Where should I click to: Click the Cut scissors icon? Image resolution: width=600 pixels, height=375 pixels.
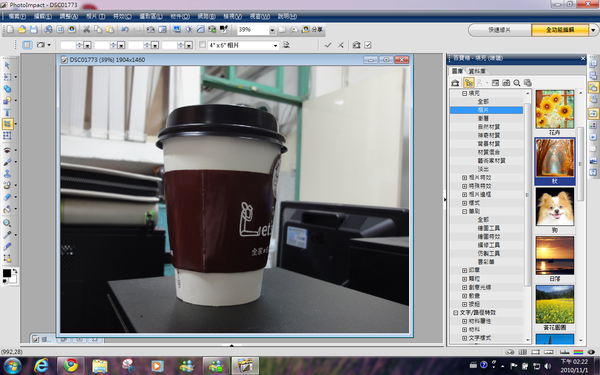86,29
